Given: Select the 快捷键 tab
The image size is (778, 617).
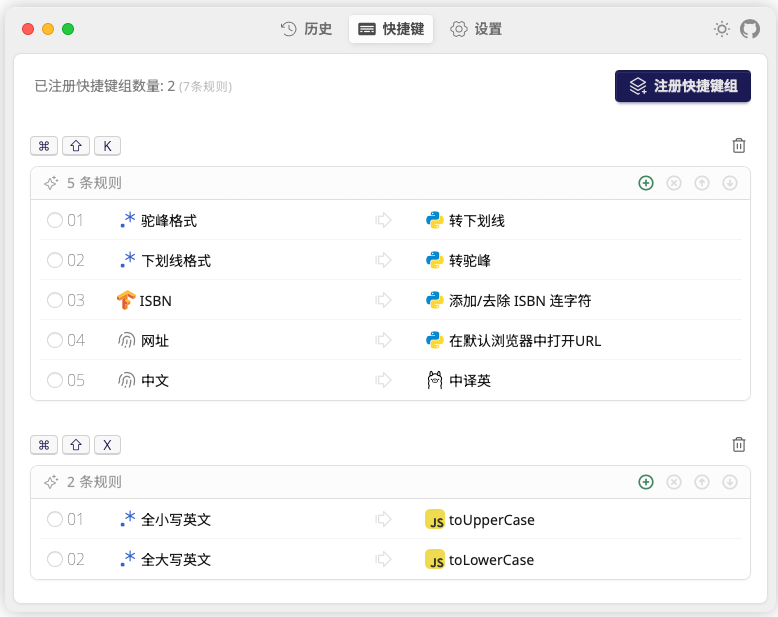Looking at the screenshot, I should pos(391,30).
